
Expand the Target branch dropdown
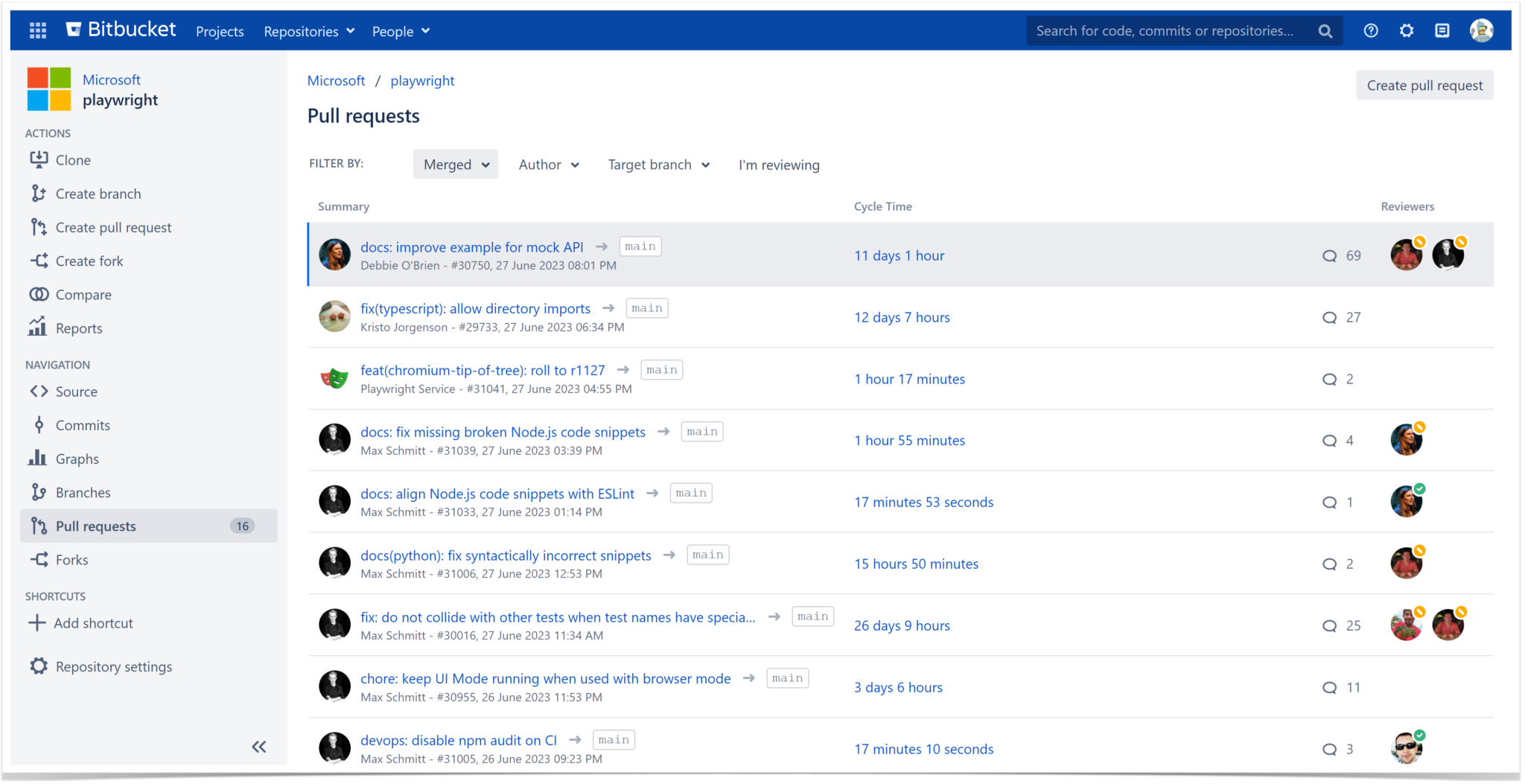(658, 164)
